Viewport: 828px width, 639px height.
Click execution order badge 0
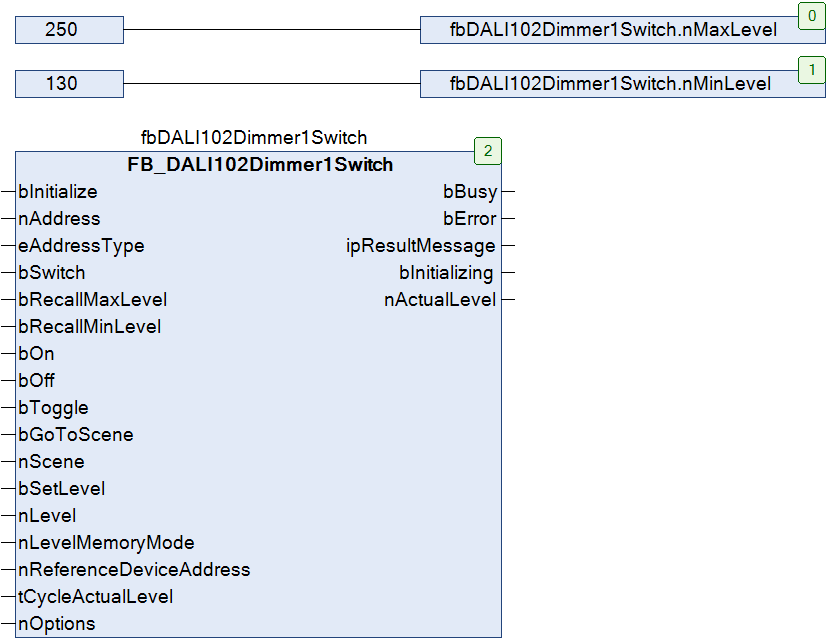coord(812,16)
